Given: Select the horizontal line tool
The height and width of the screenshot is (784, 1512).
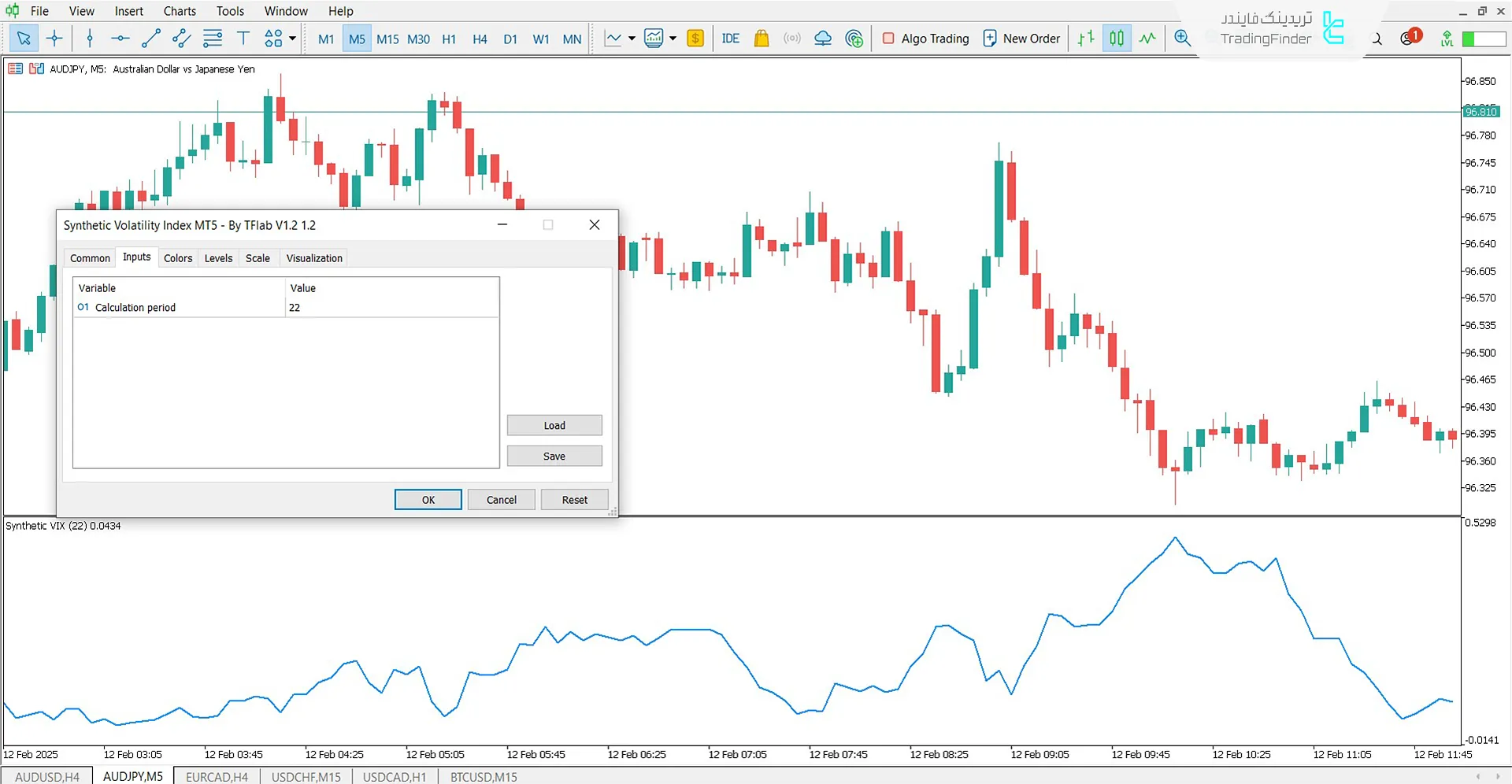Looking at the screenshot, I should 120,38.
